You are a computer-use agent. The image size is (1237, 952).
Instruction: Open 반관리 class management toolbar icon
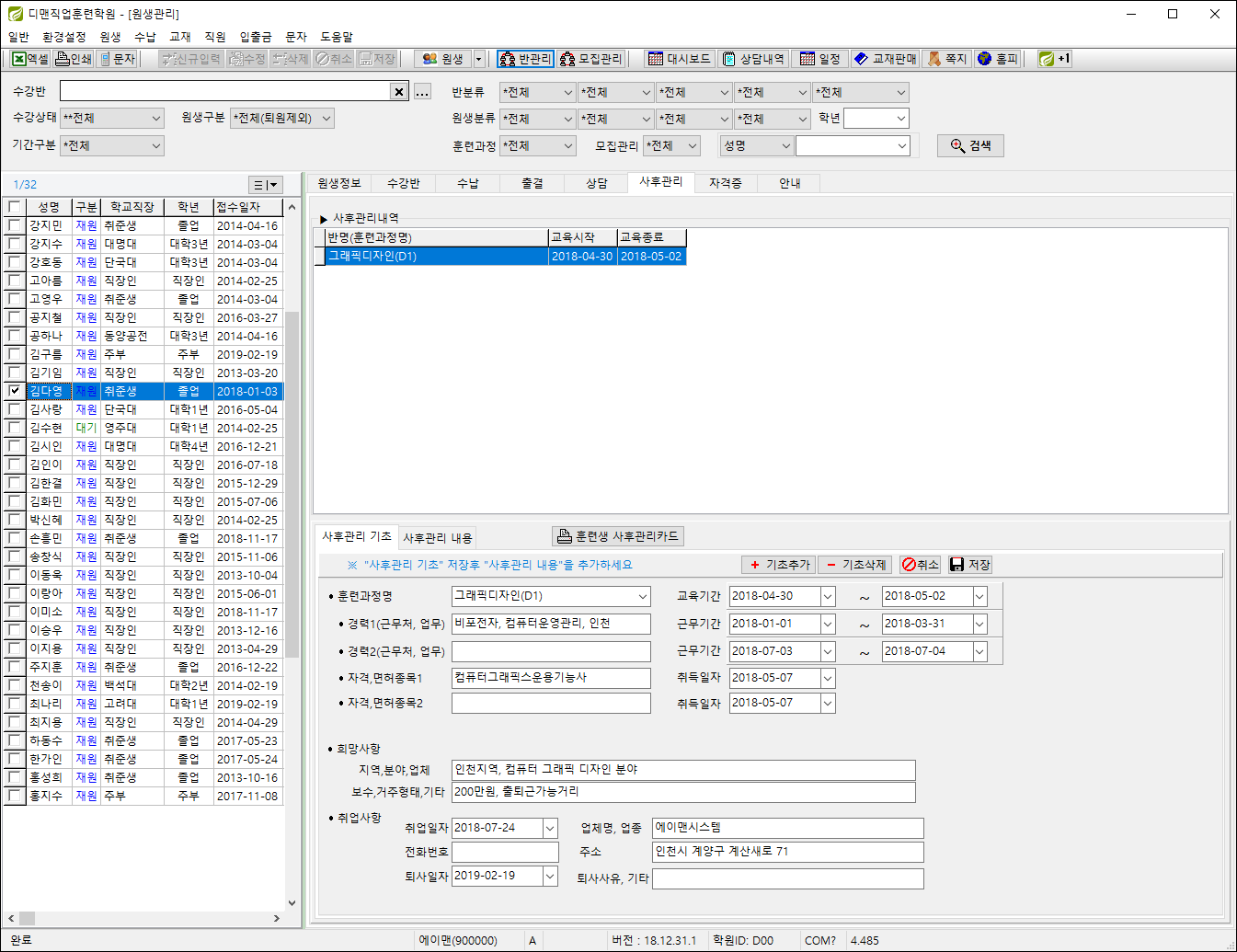click(525, 59)
